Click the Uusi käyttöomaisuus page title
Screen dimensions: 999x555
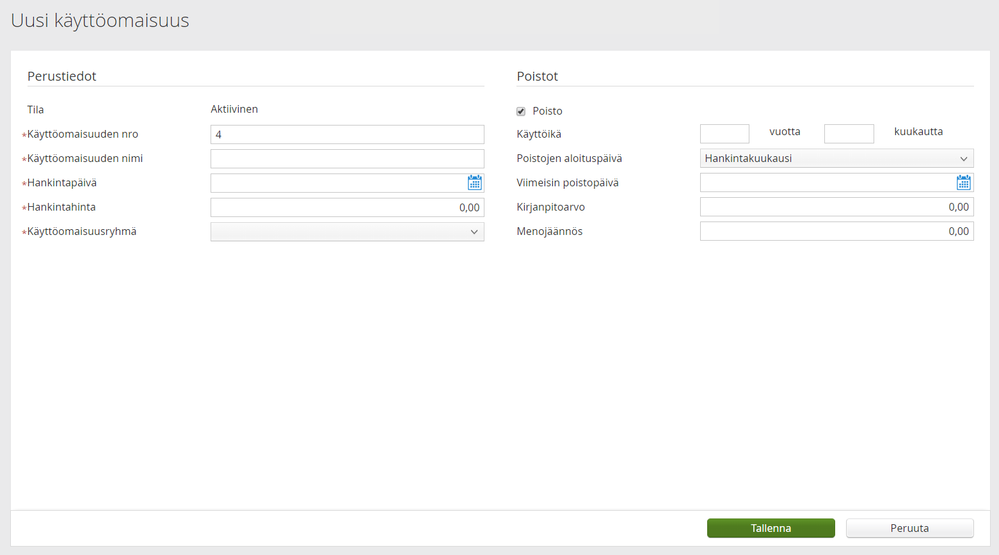(x=100, y=20)
